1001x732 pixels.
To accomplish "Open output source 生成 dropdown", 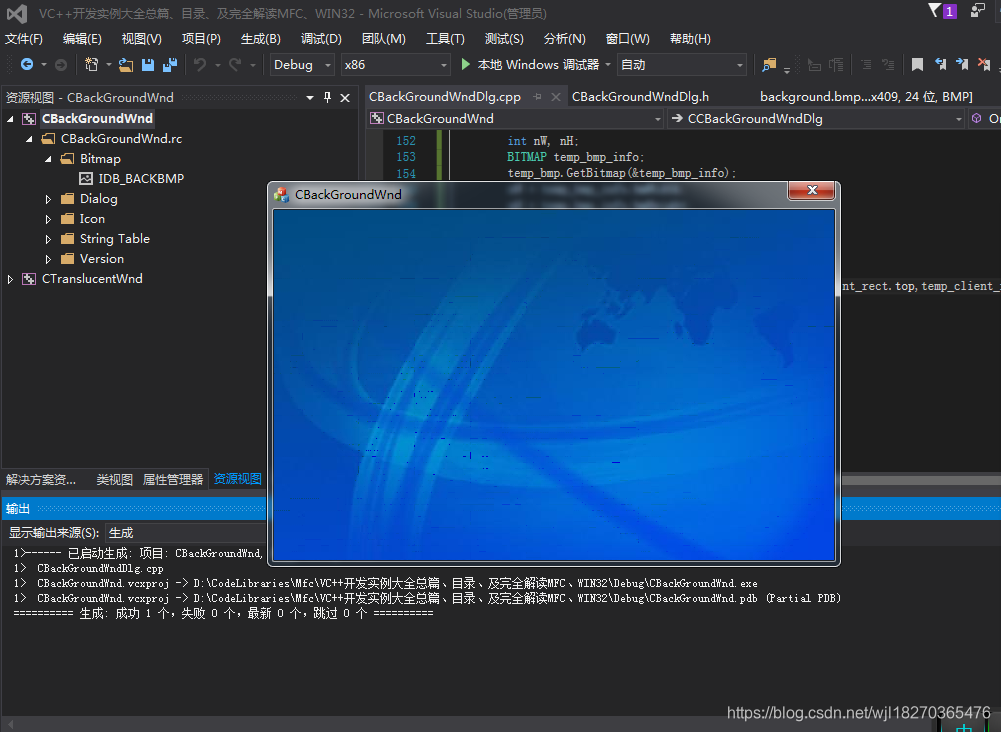I will (x=186, y=533).
